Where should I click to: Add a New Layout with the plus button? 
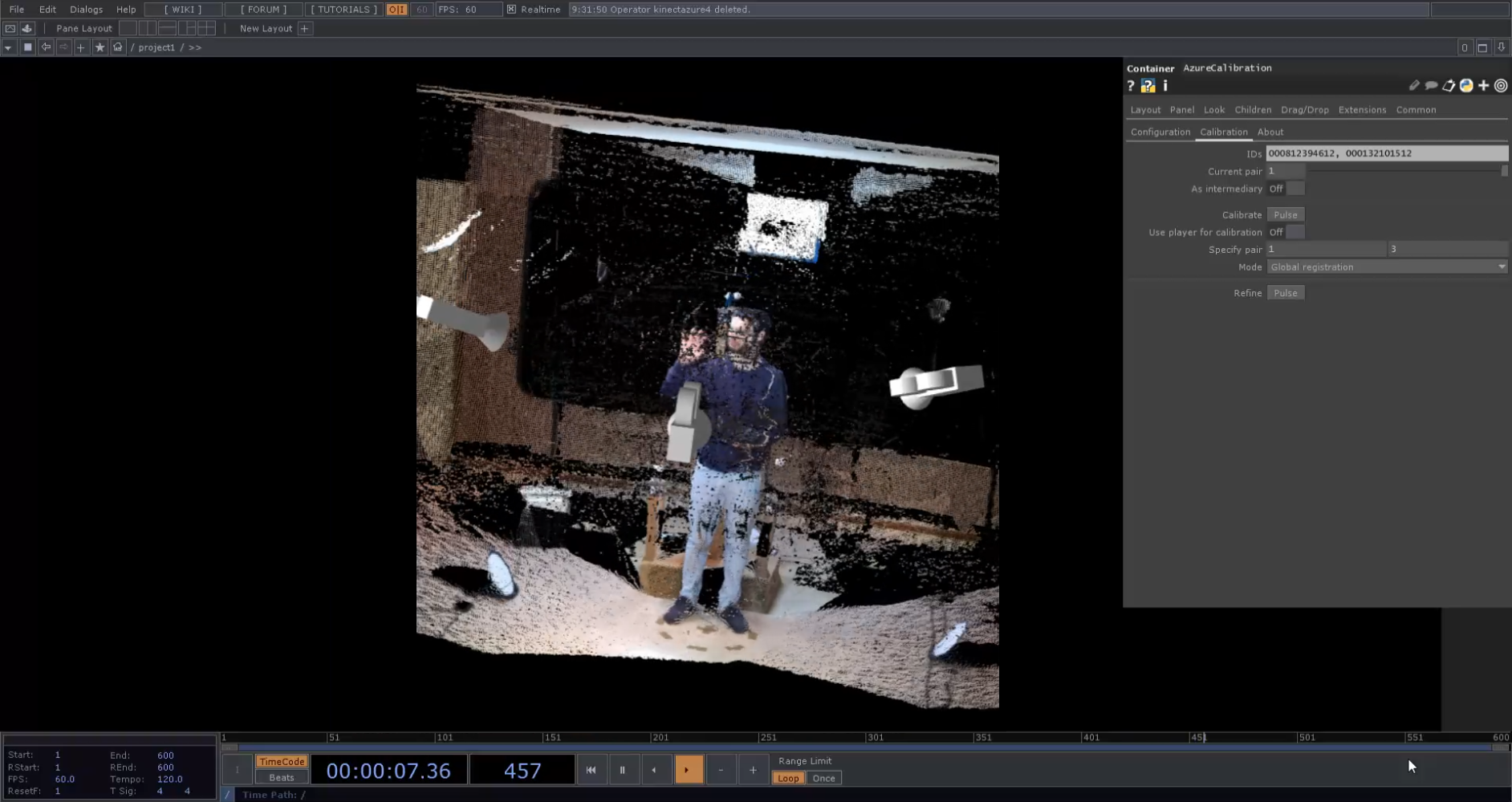click(305, 28)
